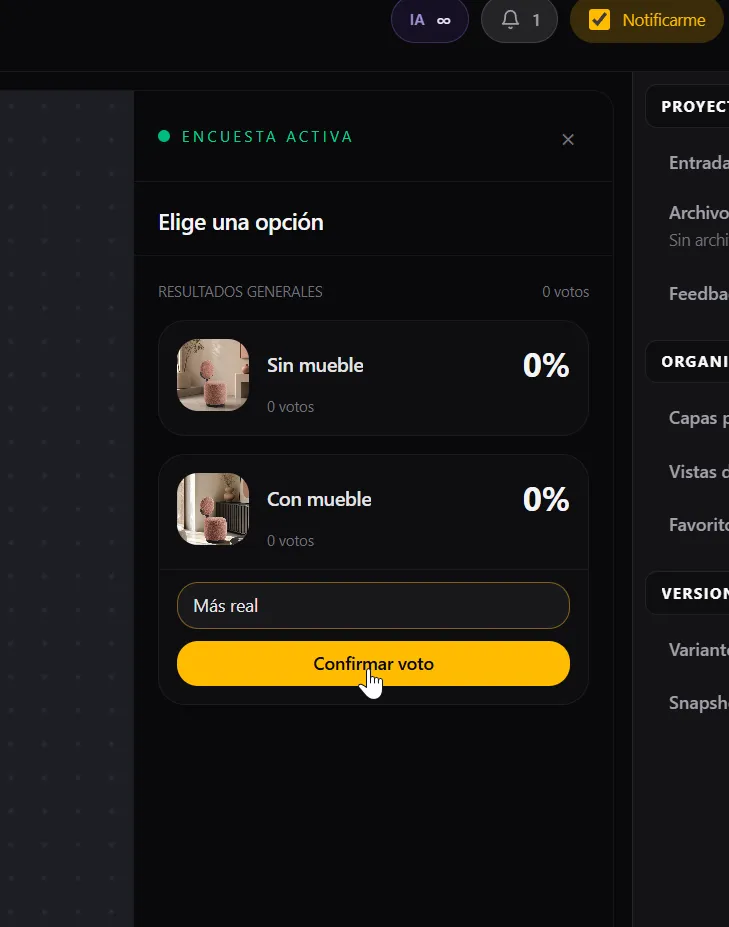Select the Con mueble thumbnail image
This screenshot has width=729, height=927.
(213, 509)
